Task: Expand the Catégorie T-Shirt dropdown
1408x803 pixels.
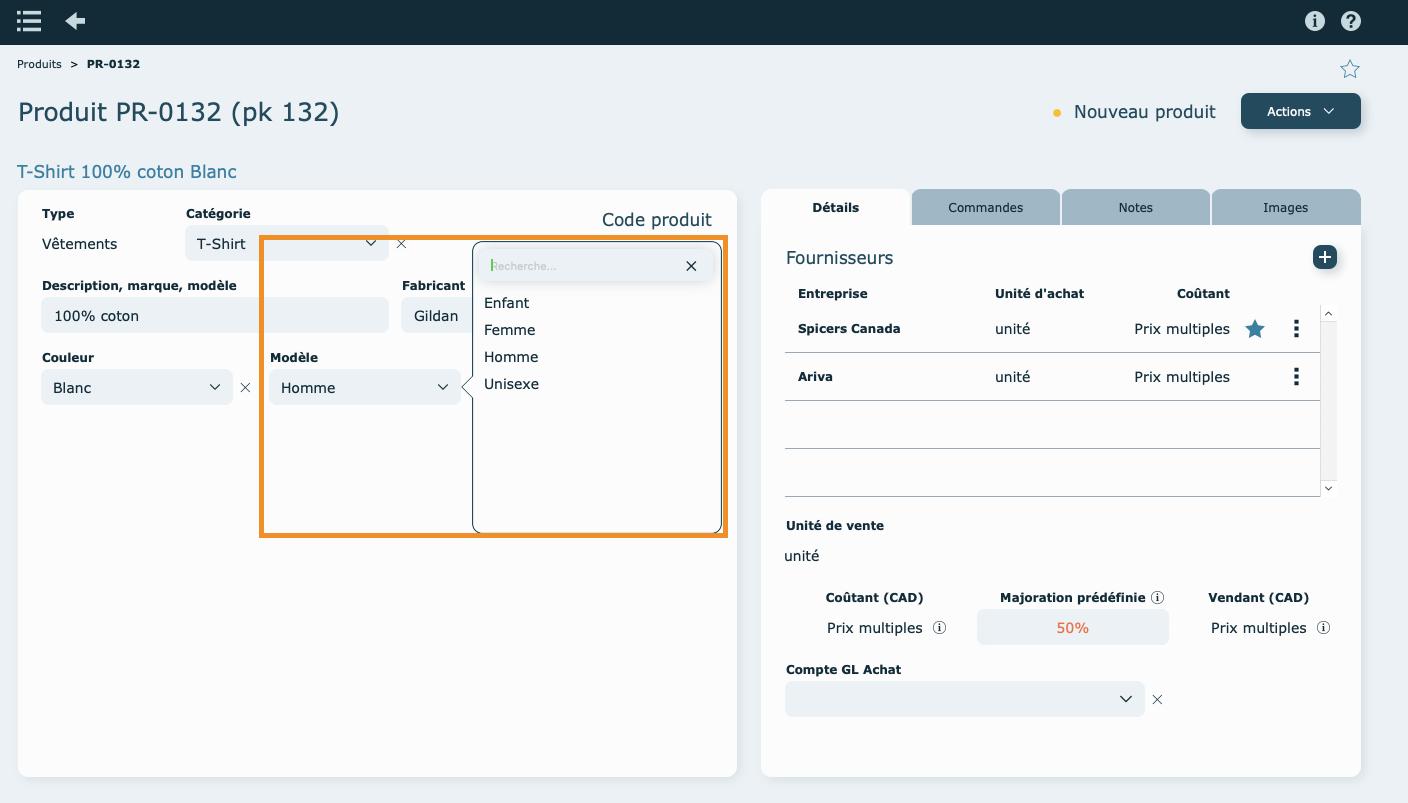Action: coord(370,243)
